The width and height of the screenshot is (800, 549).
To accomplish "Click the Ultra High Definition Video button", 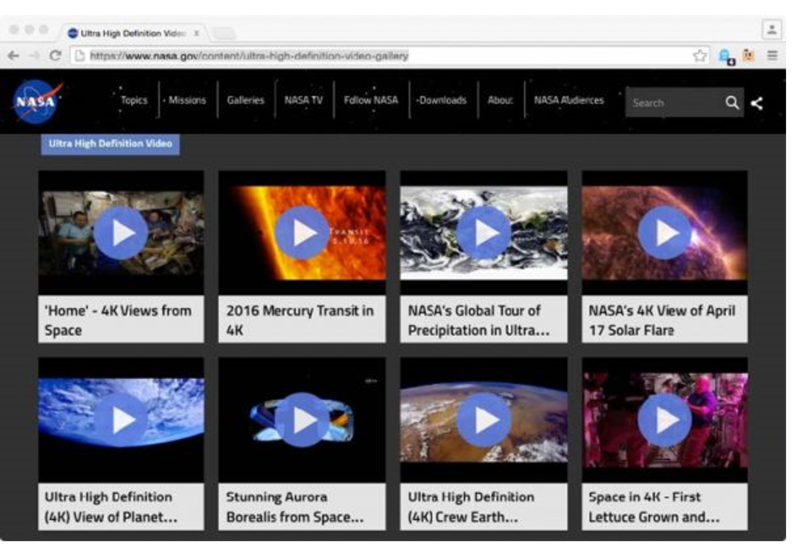I will [x=110, y=144].
